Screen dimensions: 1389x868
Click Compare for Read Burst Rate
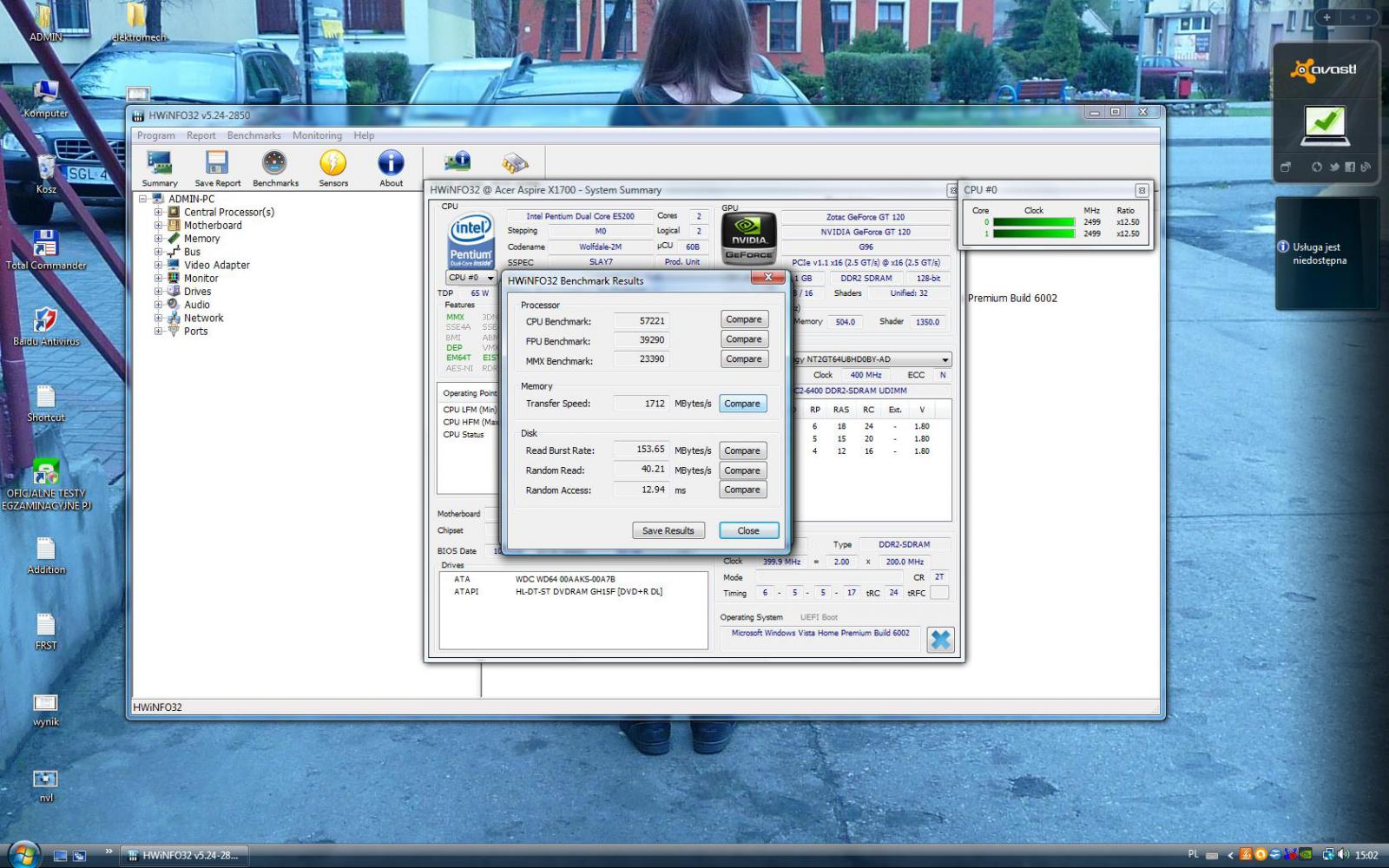(742, 450)
